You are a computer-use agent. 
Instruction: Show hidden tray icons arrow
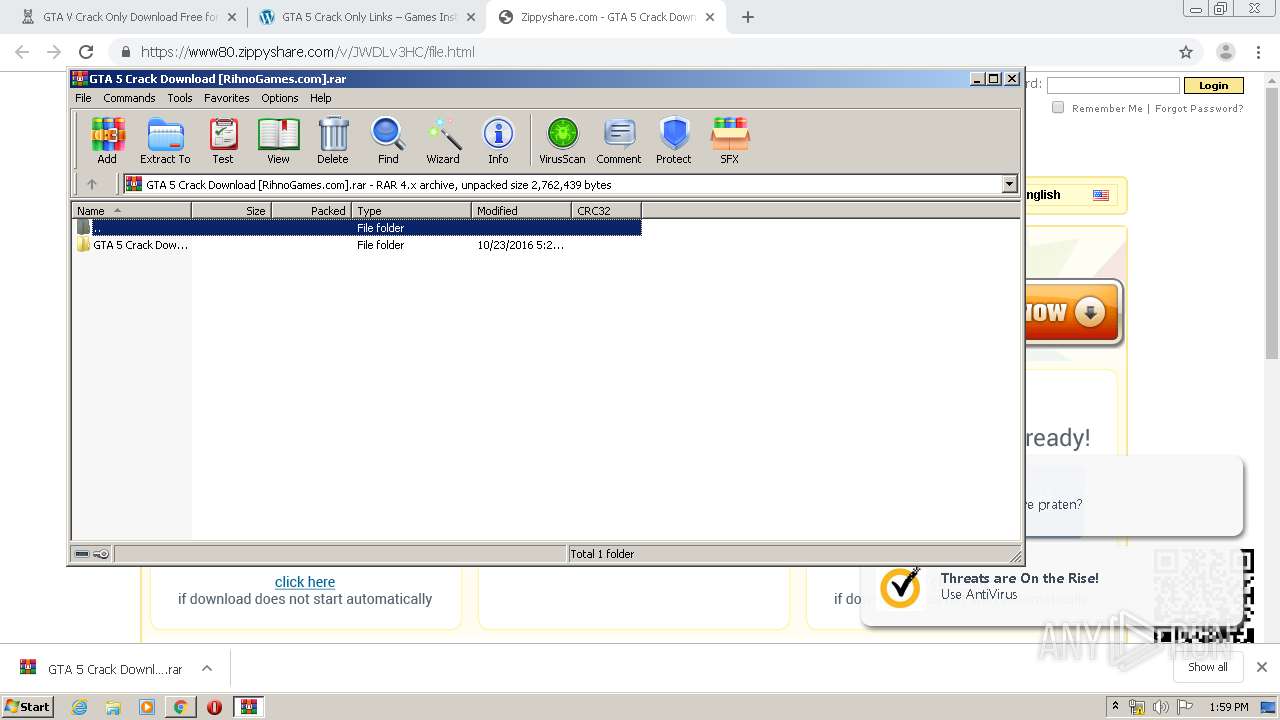1116,707
